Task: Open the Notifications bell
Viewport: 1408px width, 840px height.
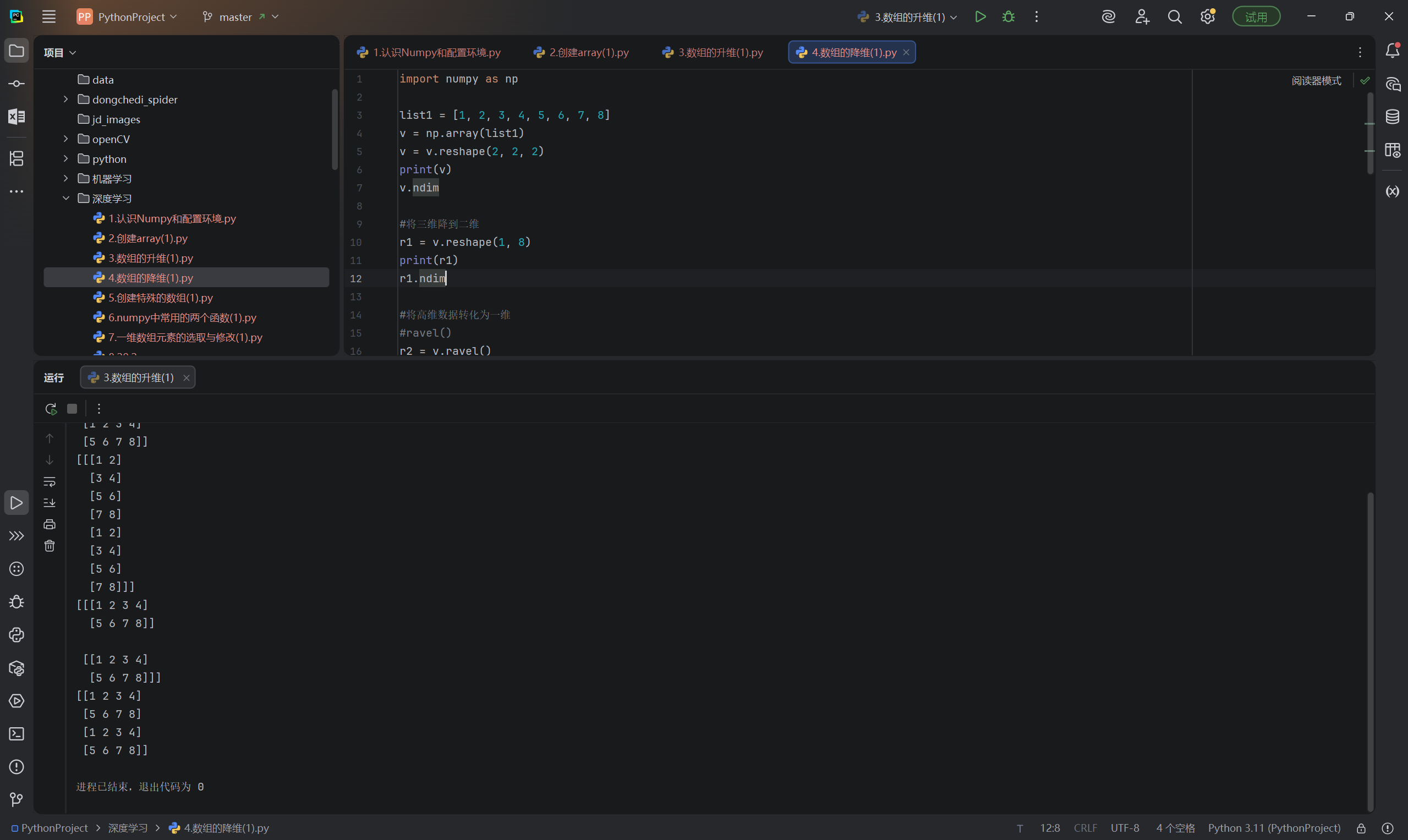Action: [1392, 51]
